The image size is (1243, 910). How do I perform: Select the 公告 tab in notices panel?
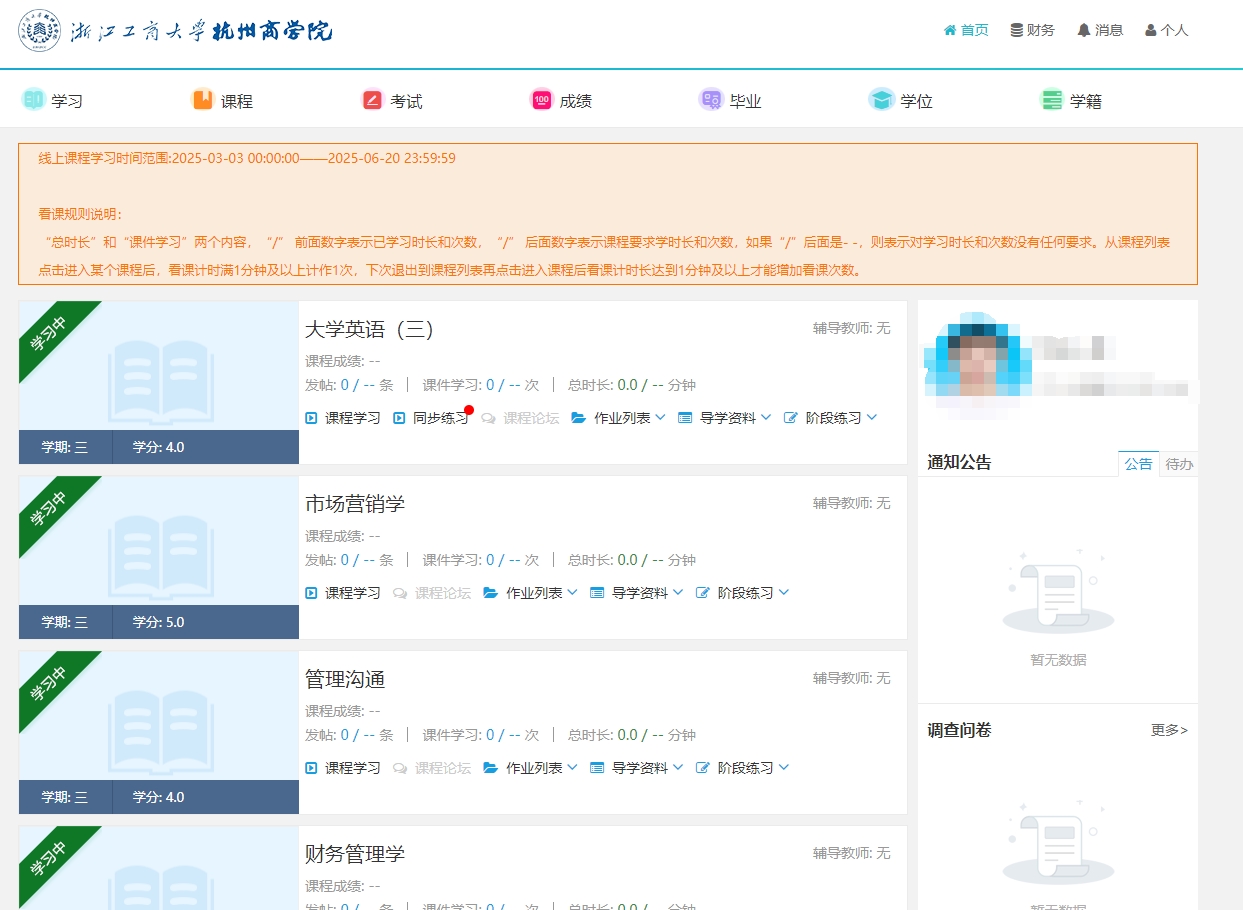[1138, 464]
